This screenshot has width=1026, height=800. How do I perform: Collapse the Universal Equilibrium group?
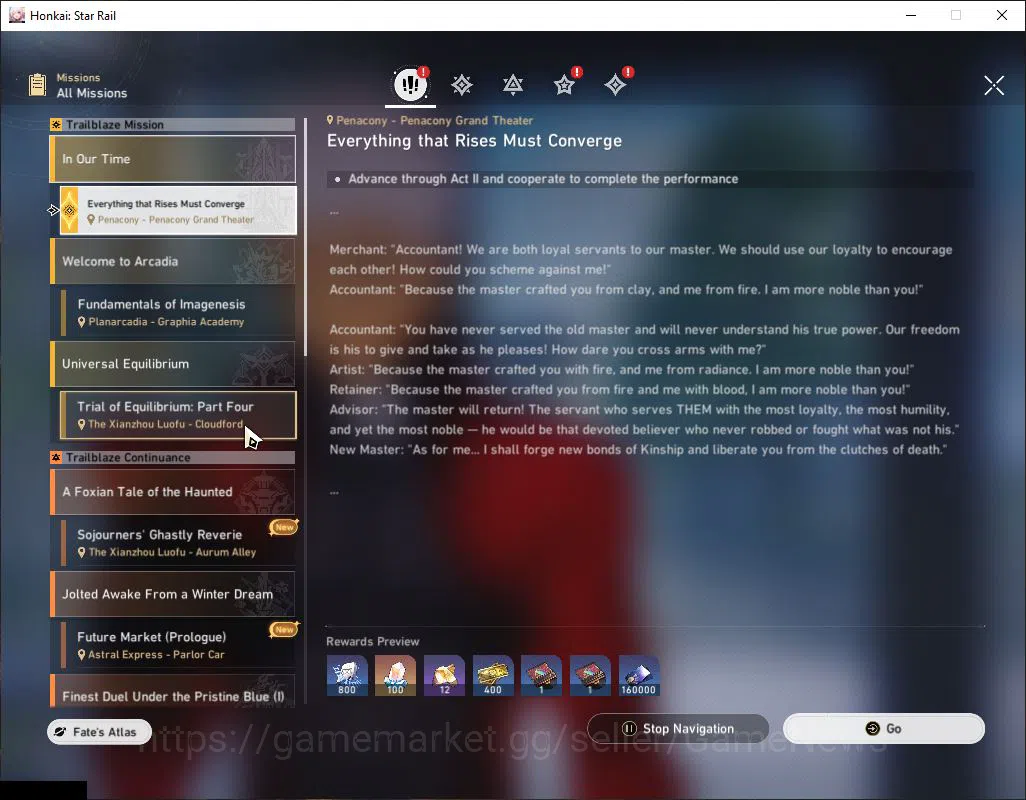(173, 364)
